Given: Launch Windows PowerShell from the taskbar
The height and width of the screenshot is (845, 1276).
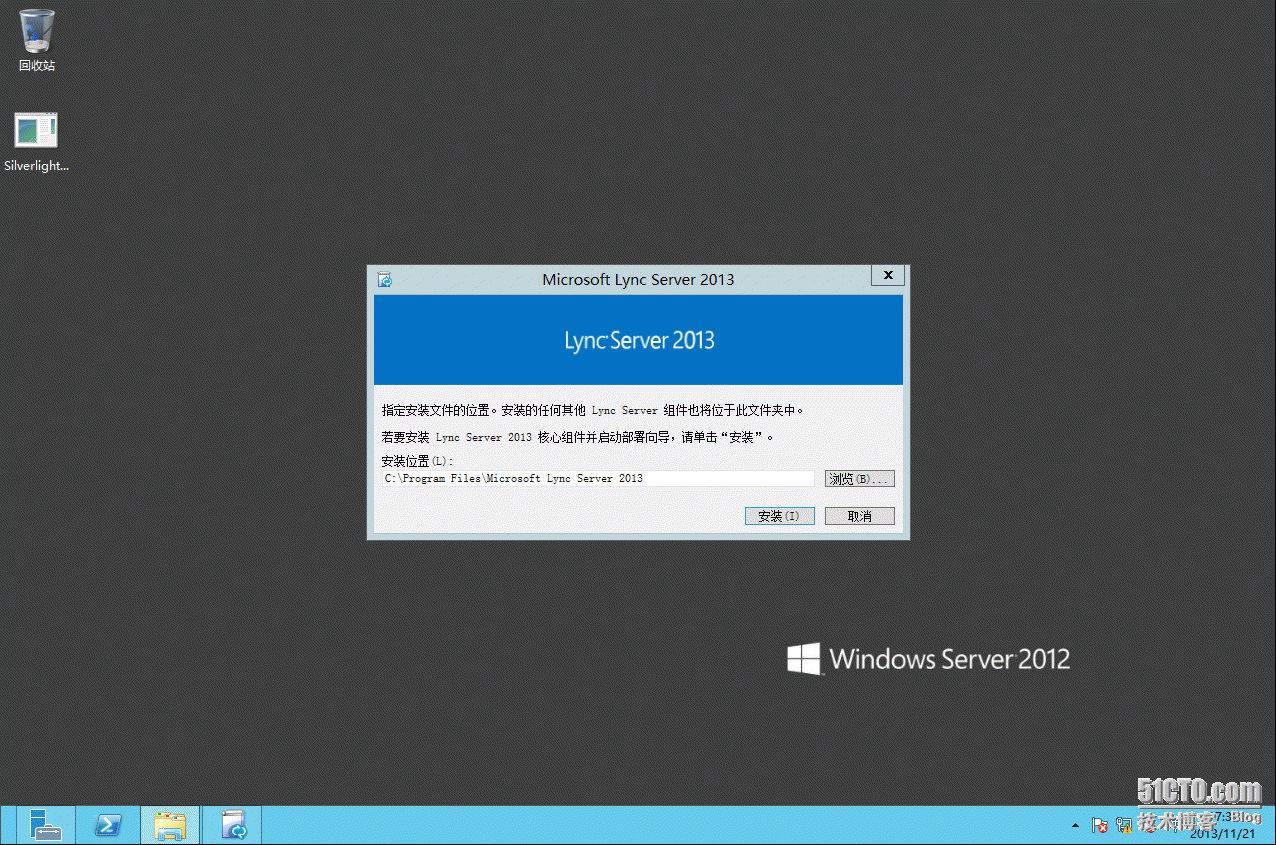Looking at the screenshot, I should pos(107,825).
